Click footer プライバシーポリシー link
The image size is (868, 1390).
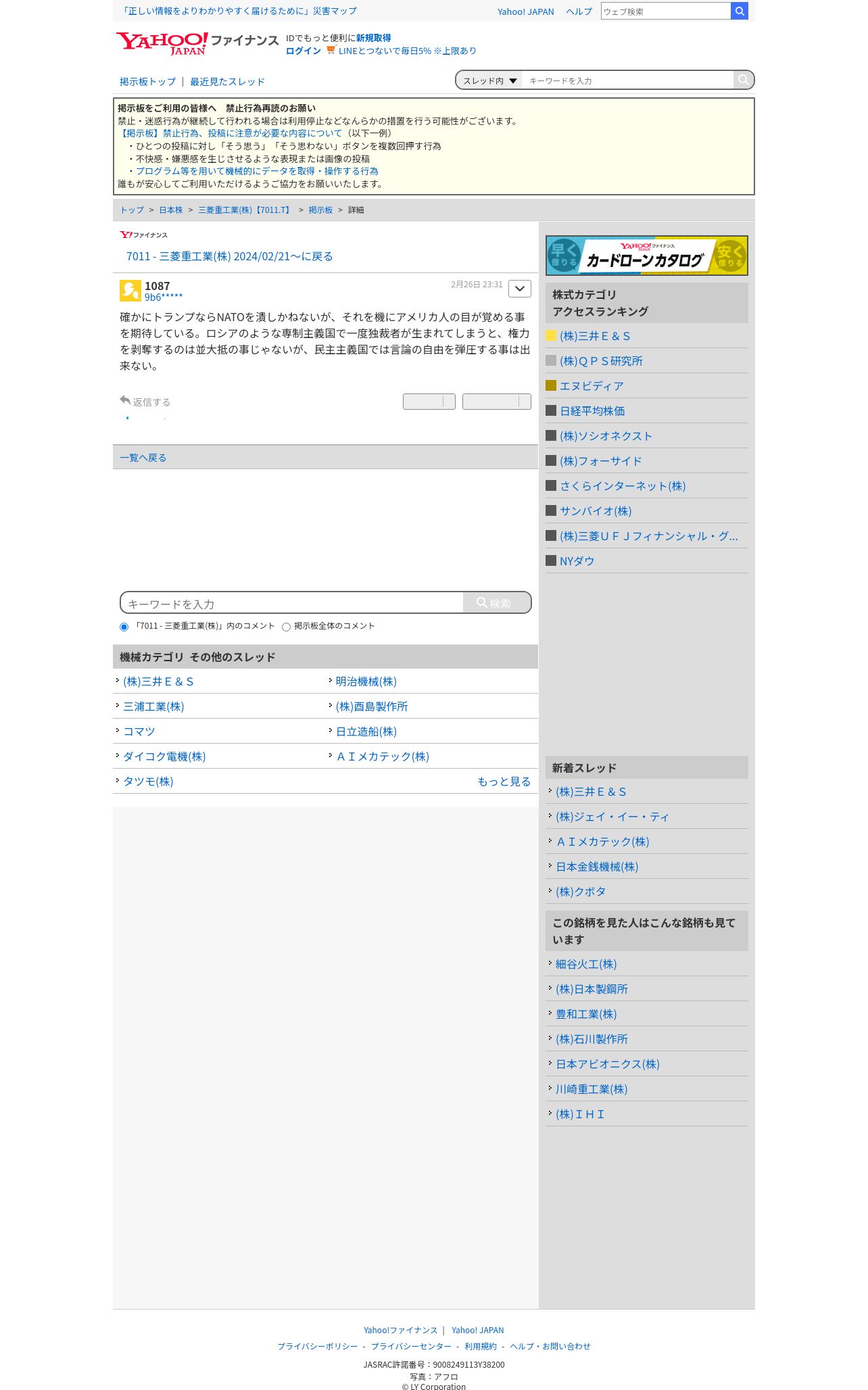pos(318,1346)
